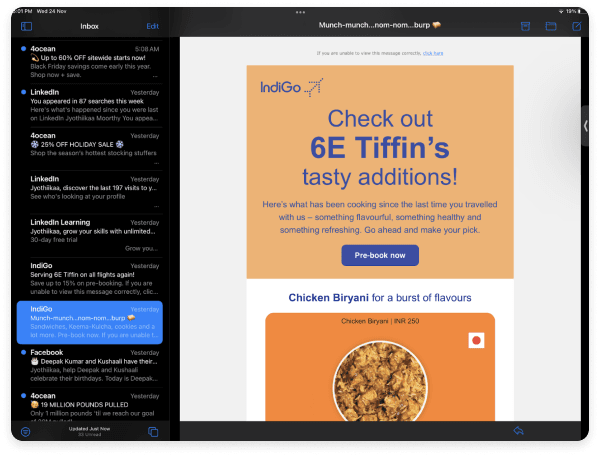Toggle the sidebar panel icon
Image resolution: width=600 pixels, height=456 pixels.
[x=26, y=26]
